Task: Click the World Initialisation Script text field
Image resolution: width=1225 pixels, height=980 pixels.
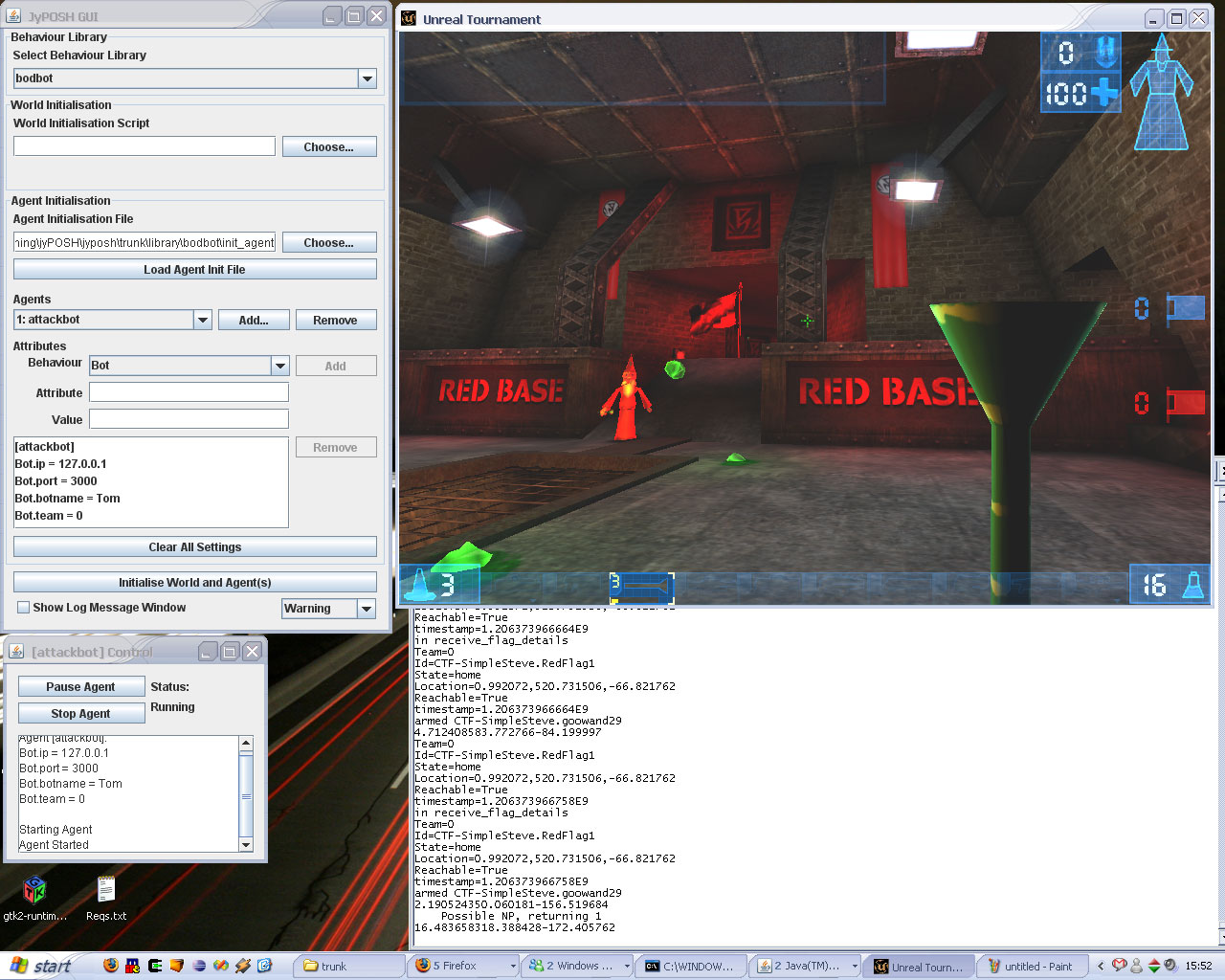Action: (145, 146)
